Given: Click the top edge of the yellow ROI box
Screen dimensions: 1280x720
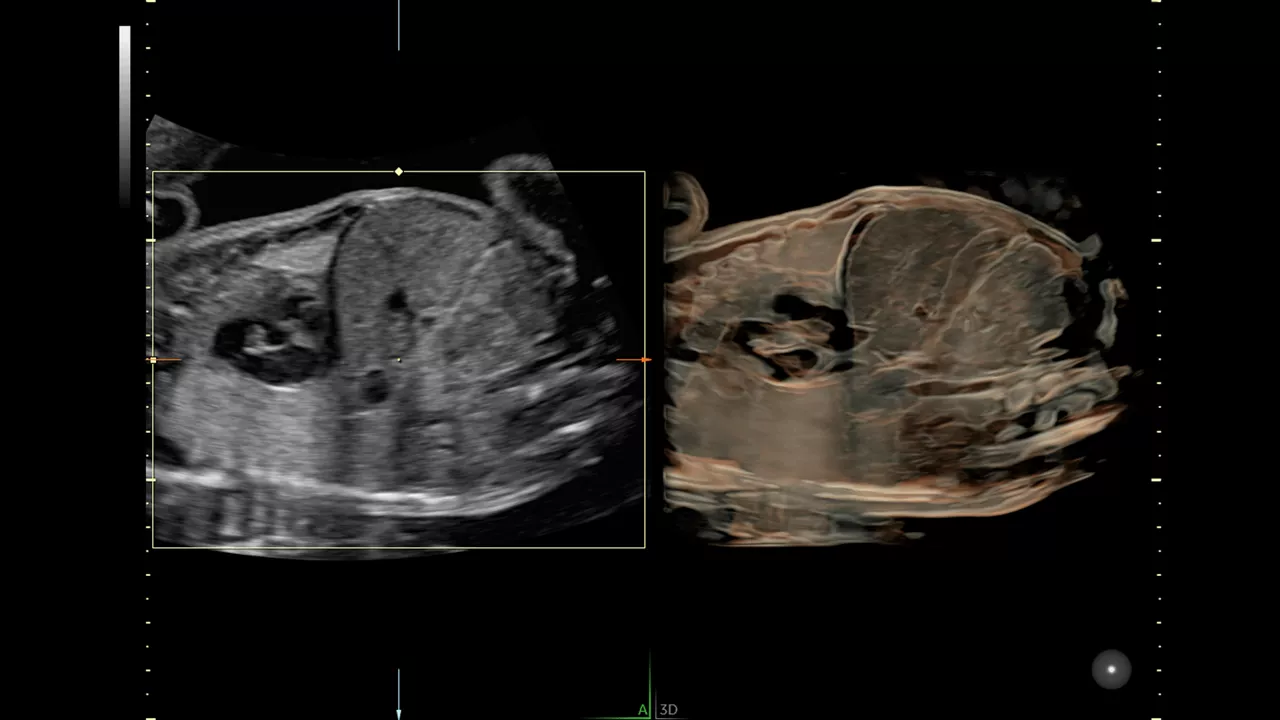Looking at the screenshot, I should click(399, 172).
